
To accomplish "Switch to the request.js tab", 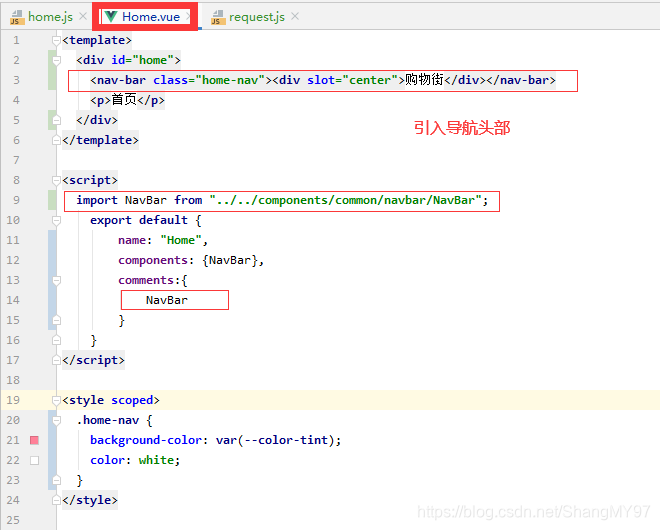I will pos(257,17).
